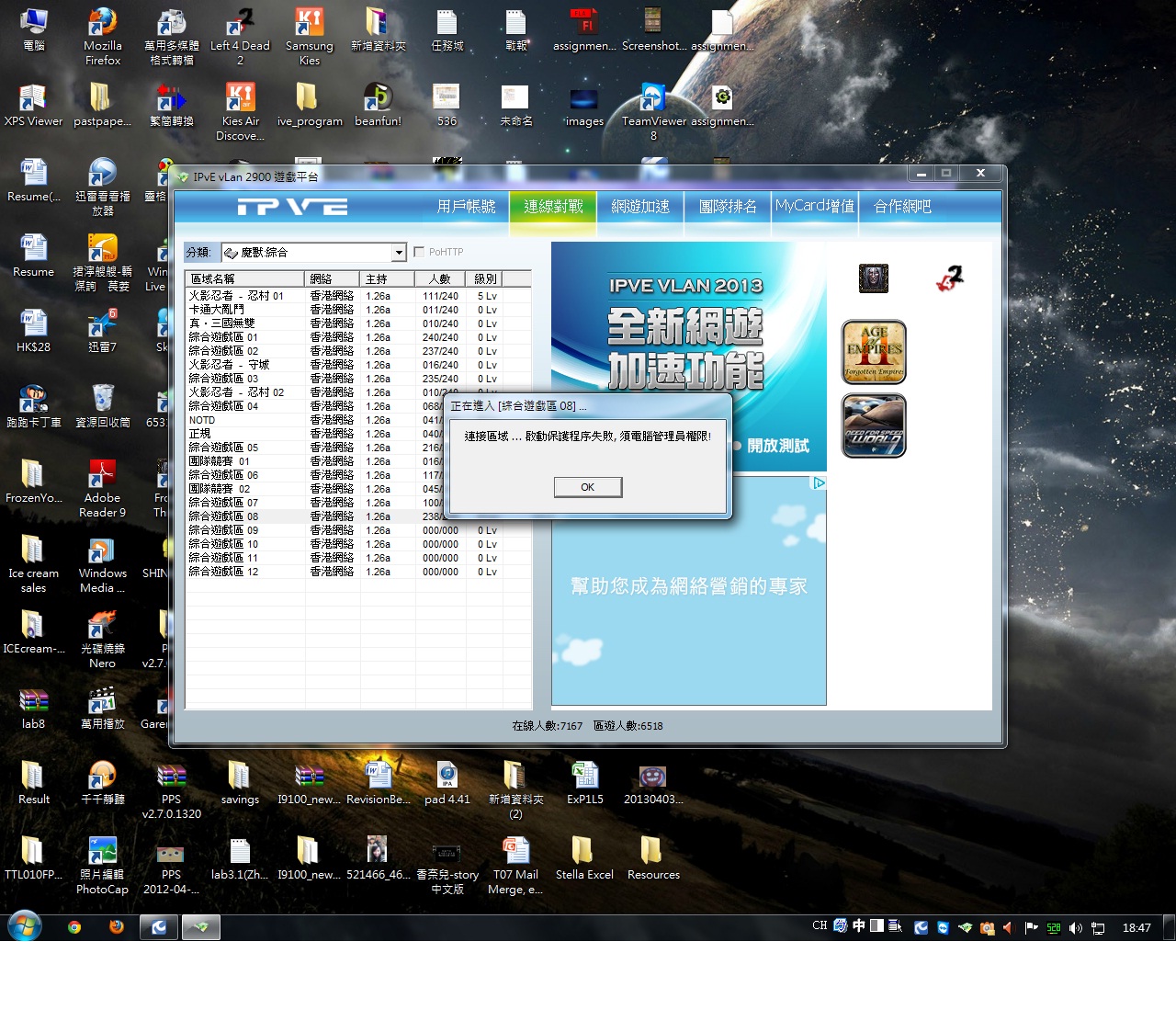The height and width of the screenshot is (1021, 1176).
Task: Open the 網遊加速 tab
Action: click(x=640, y=207)
